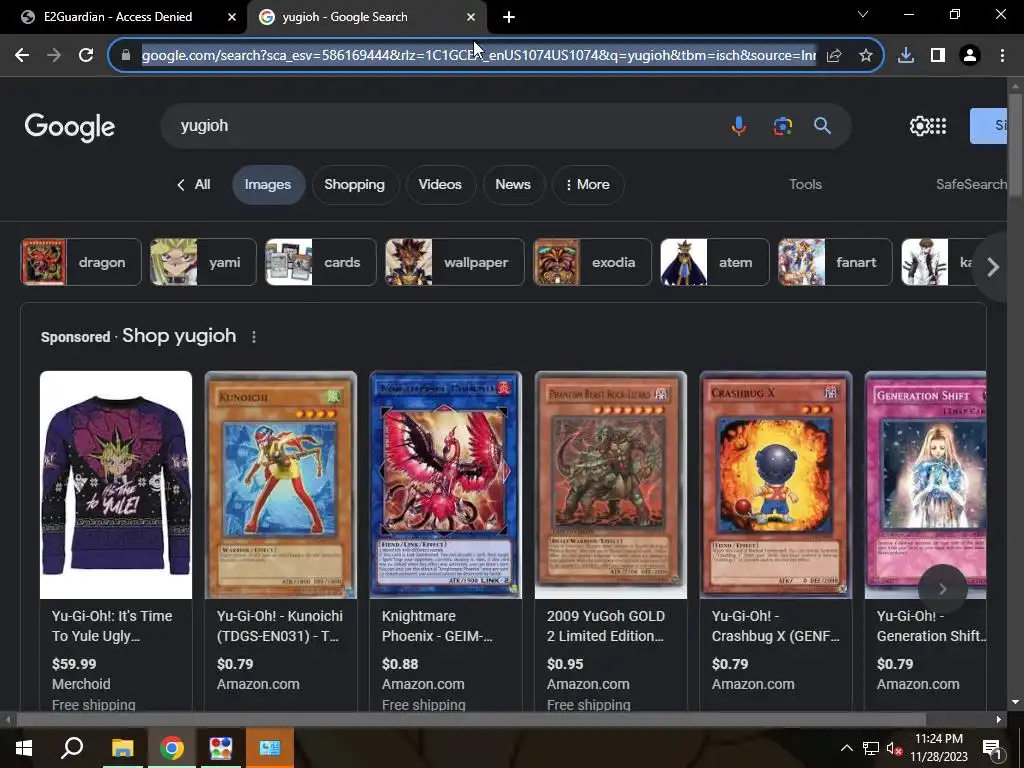1024x768 pixels.
Task: Toggle the Chrome side panel
Action: click(x=938, y=56)
